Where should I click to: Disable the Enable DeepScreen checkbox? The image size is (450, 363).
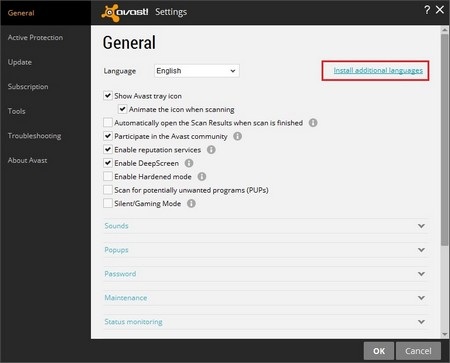108,163
